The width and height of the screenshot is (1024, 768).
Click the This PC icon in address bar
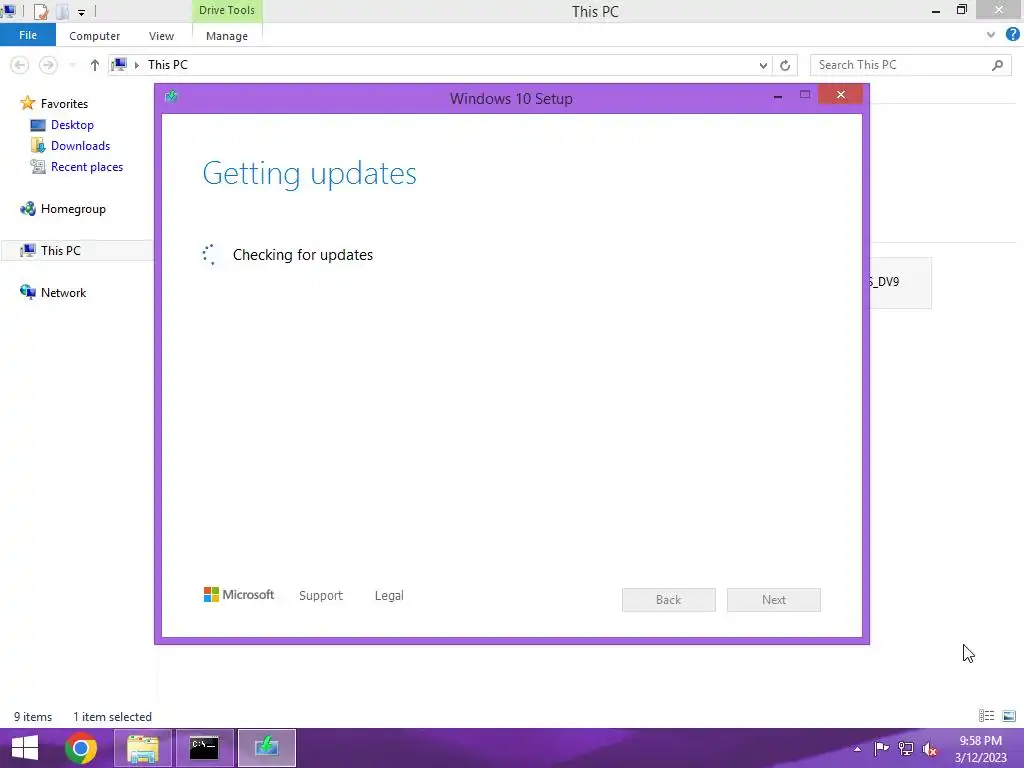coord(119,64)
